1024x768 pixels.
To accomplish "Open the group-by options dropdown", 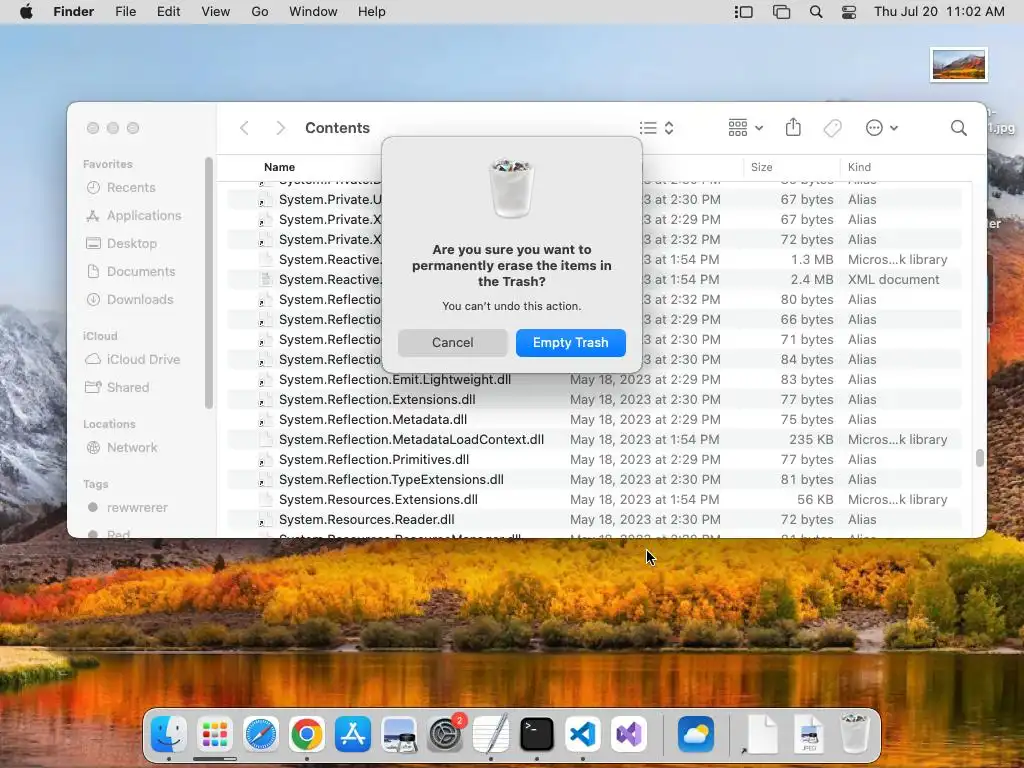I will (x=745, y=128).
